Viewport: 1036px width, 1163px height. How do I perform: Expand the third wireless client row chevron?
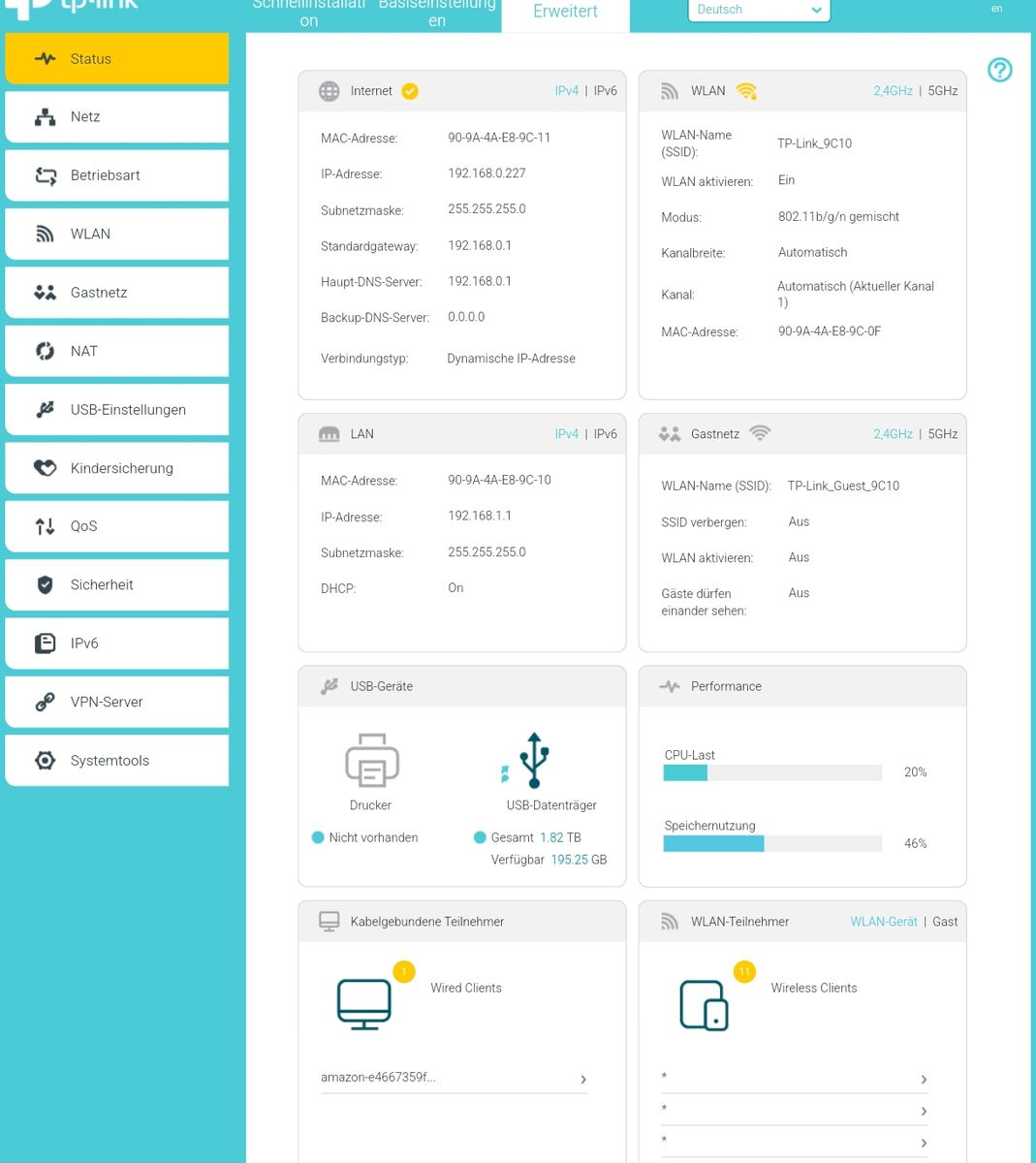[x=924, y=1144]
